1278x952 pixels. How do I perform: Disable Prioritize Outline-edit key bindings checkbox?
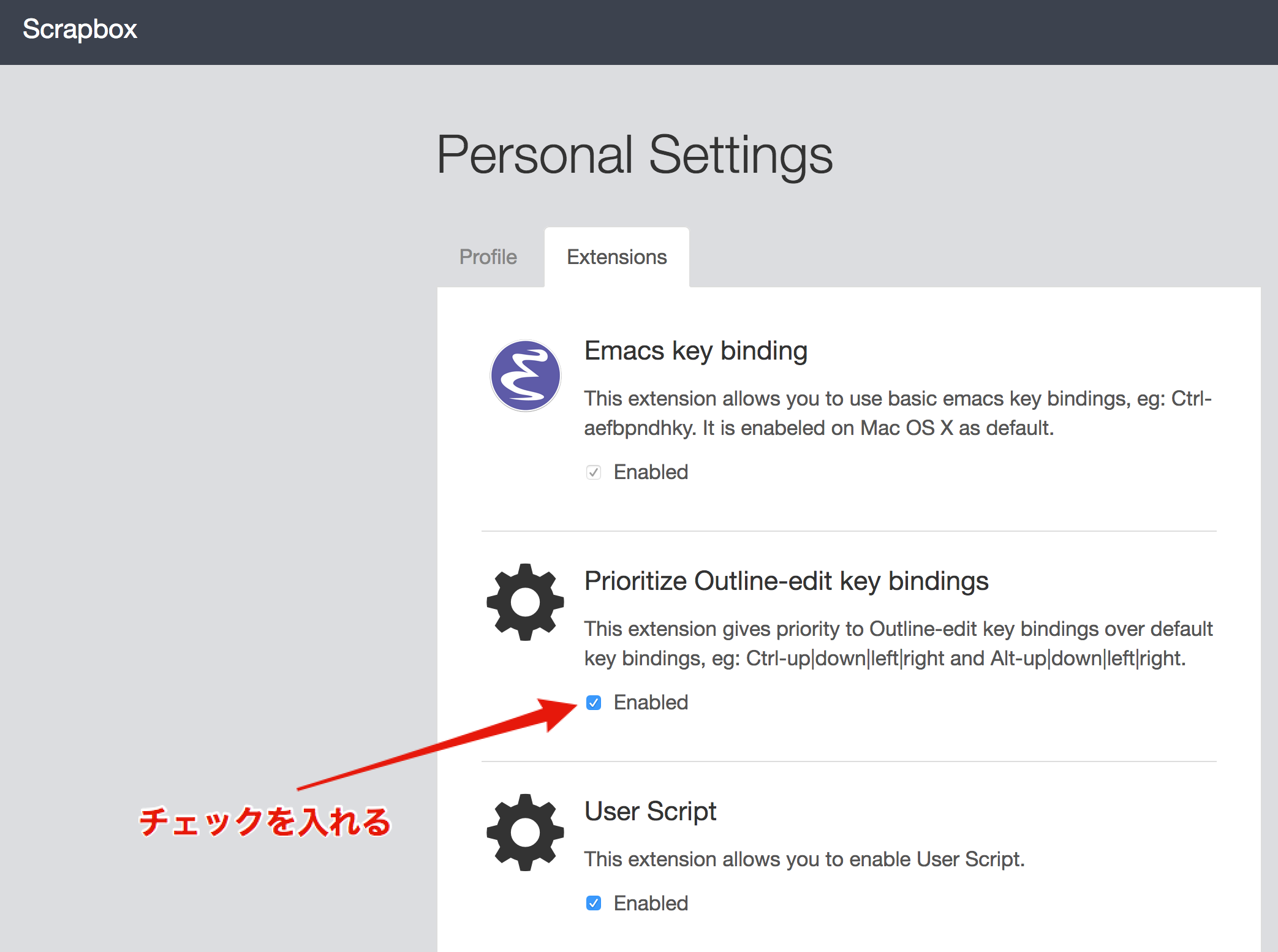[x=593, y=703]
